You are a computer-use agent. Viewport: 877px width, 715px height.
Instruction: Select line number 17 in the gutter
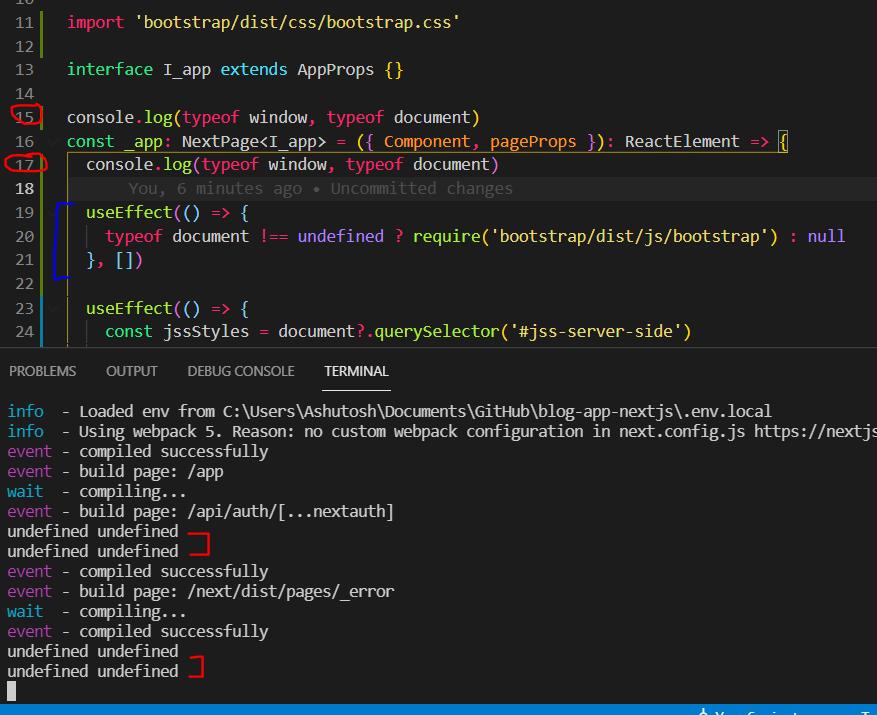24,165
